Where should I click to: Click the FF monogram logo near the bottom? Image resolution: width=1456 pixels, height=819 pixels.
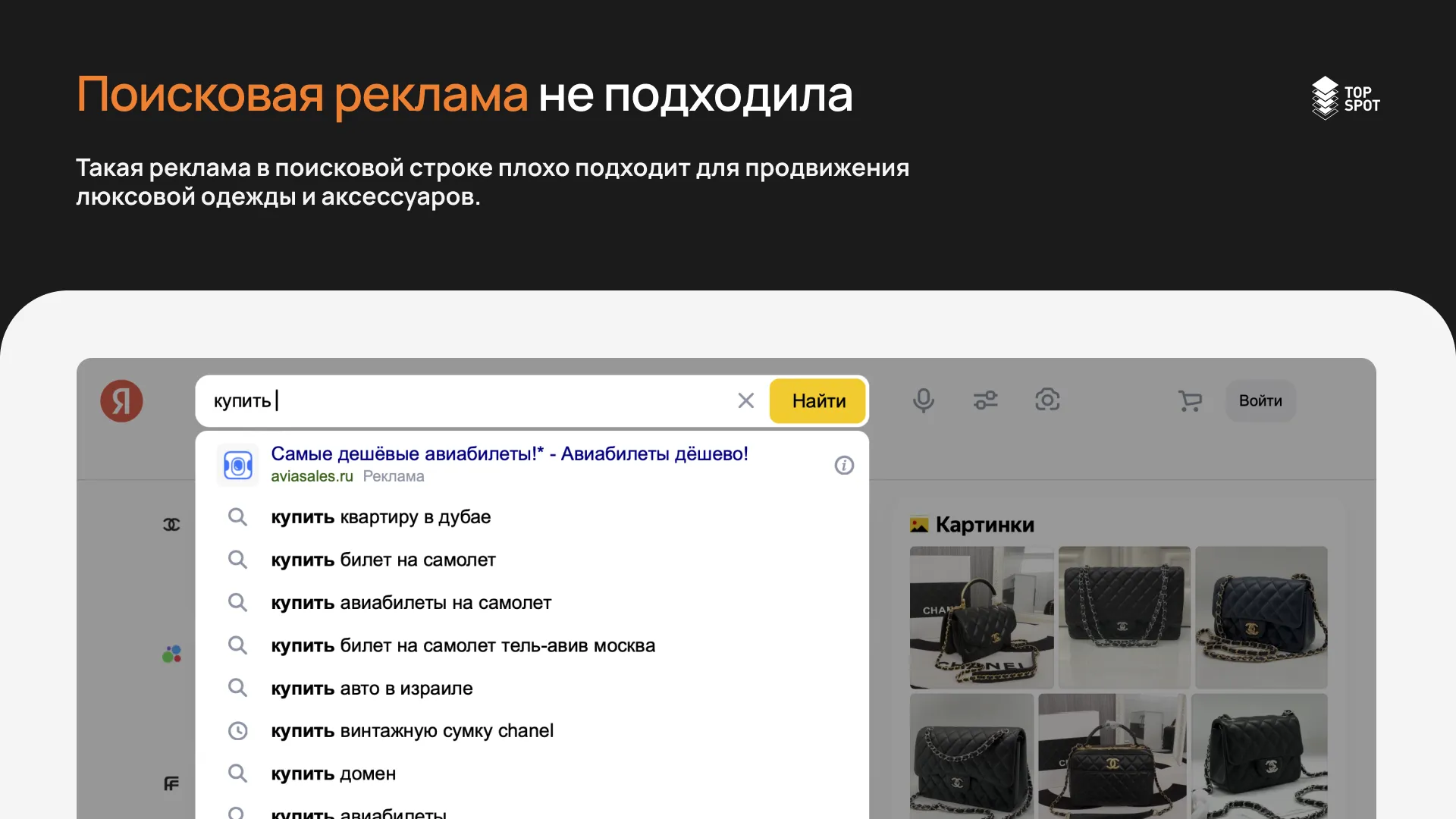click(170, 784)
